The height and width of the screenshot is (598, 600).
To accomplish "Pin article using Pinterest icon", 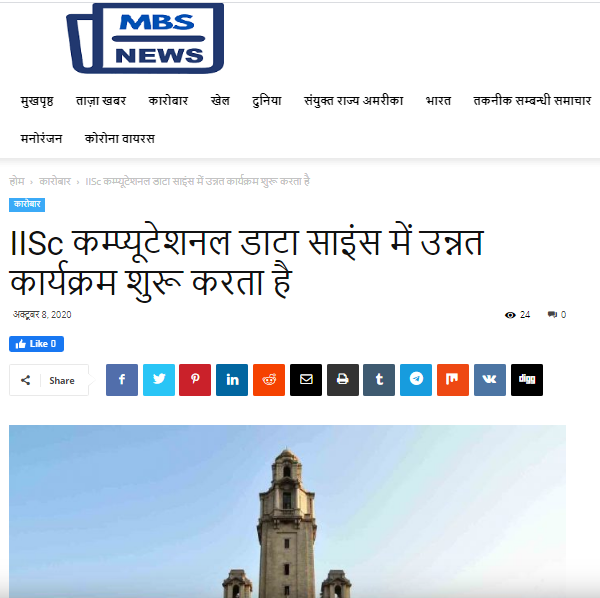I will [195, 380].
